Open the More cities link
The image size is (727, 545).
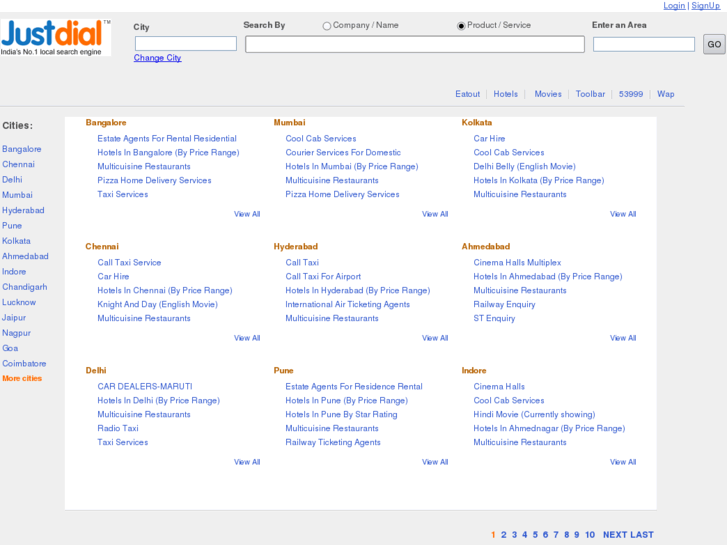(x=22, y=378)
